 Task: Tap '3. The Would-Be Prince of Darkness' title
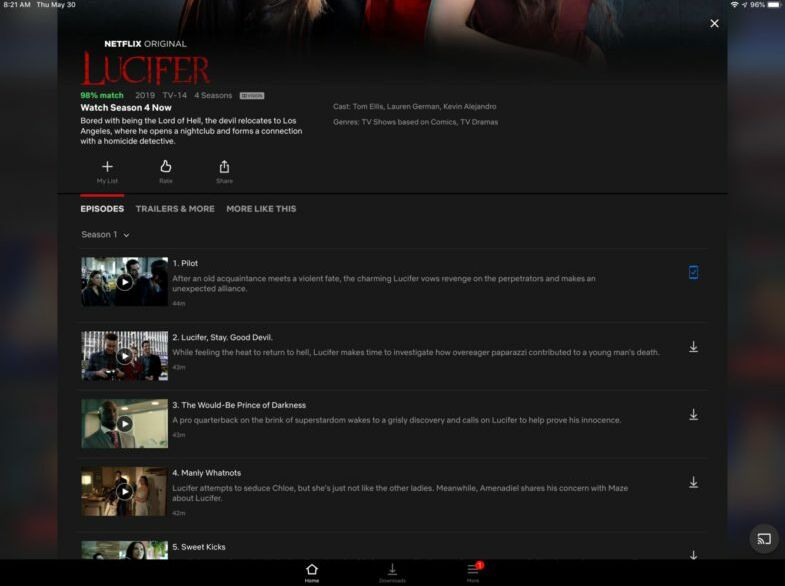(239, 405)
